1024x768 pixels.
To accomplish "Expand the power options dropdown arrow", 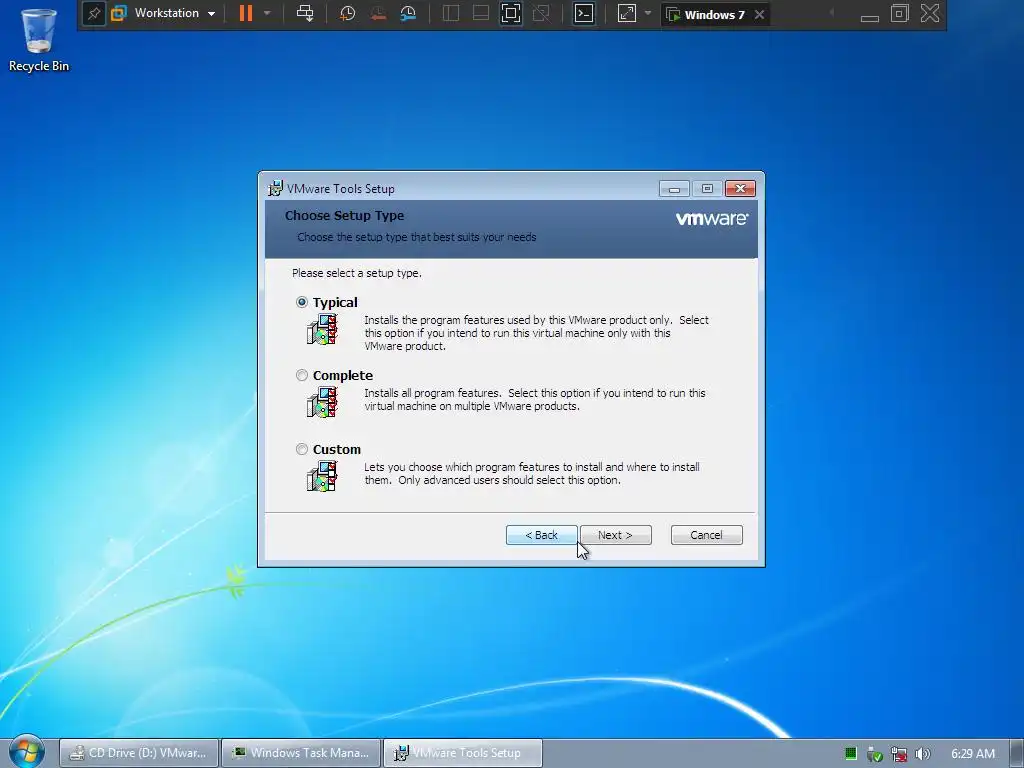I will point(267,13).
